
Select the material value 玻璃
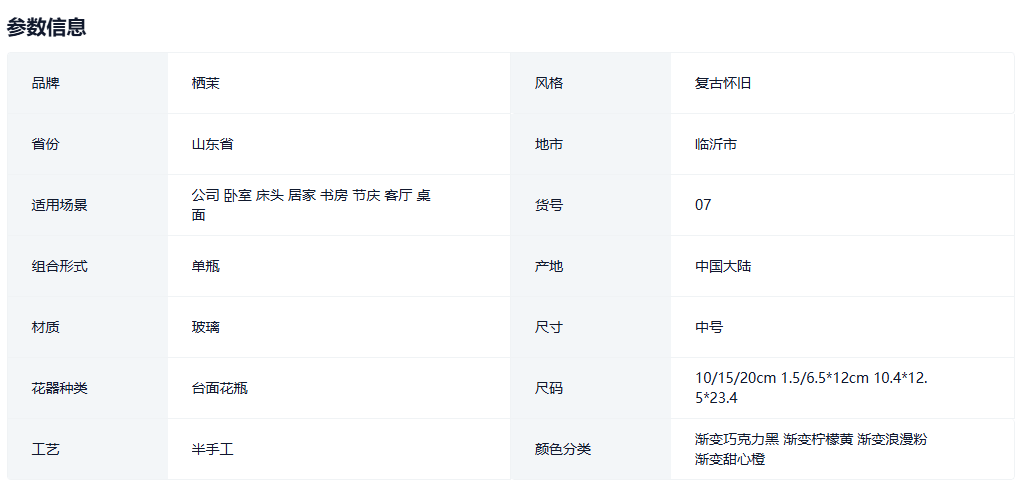[x=205, y=327]
